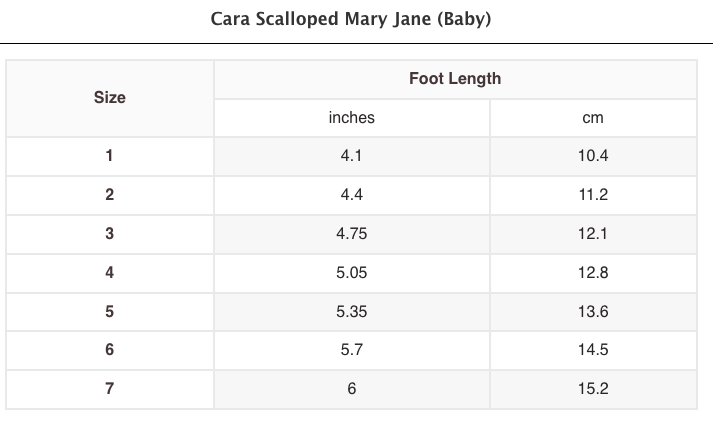This screenshot has height=423, width=713.
Task: Select size 4 row label
Action: (x=110, y=273)
